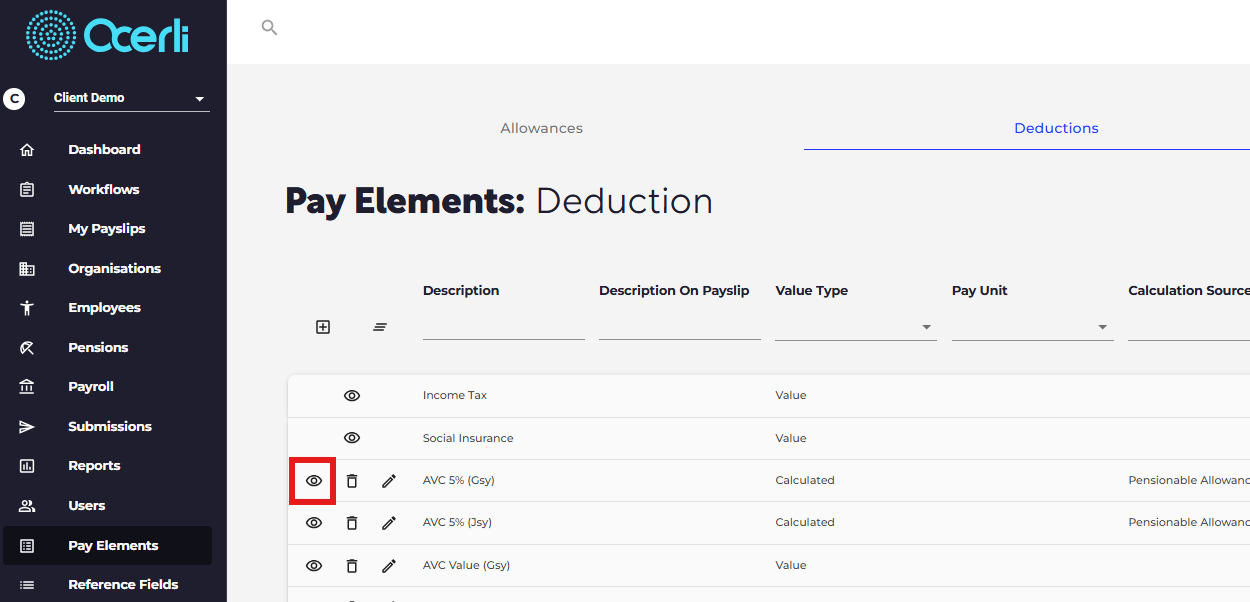
Task: Open the Value Type filter dropdown
Action: (x=856, y=327)
